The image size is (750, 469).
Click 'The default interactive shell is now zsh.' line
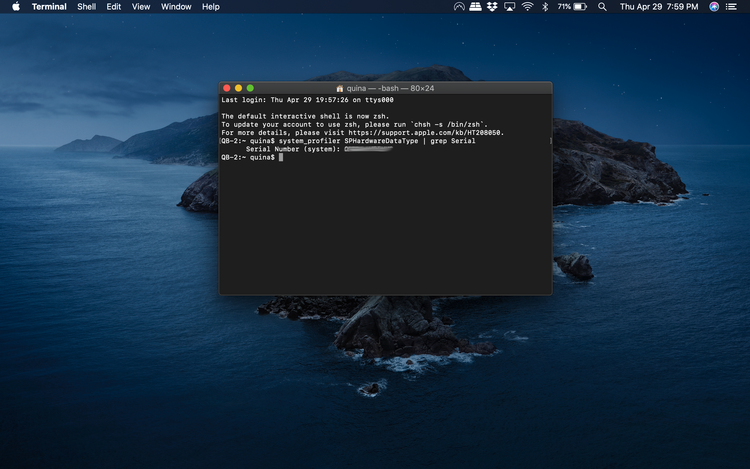(305, 116)
